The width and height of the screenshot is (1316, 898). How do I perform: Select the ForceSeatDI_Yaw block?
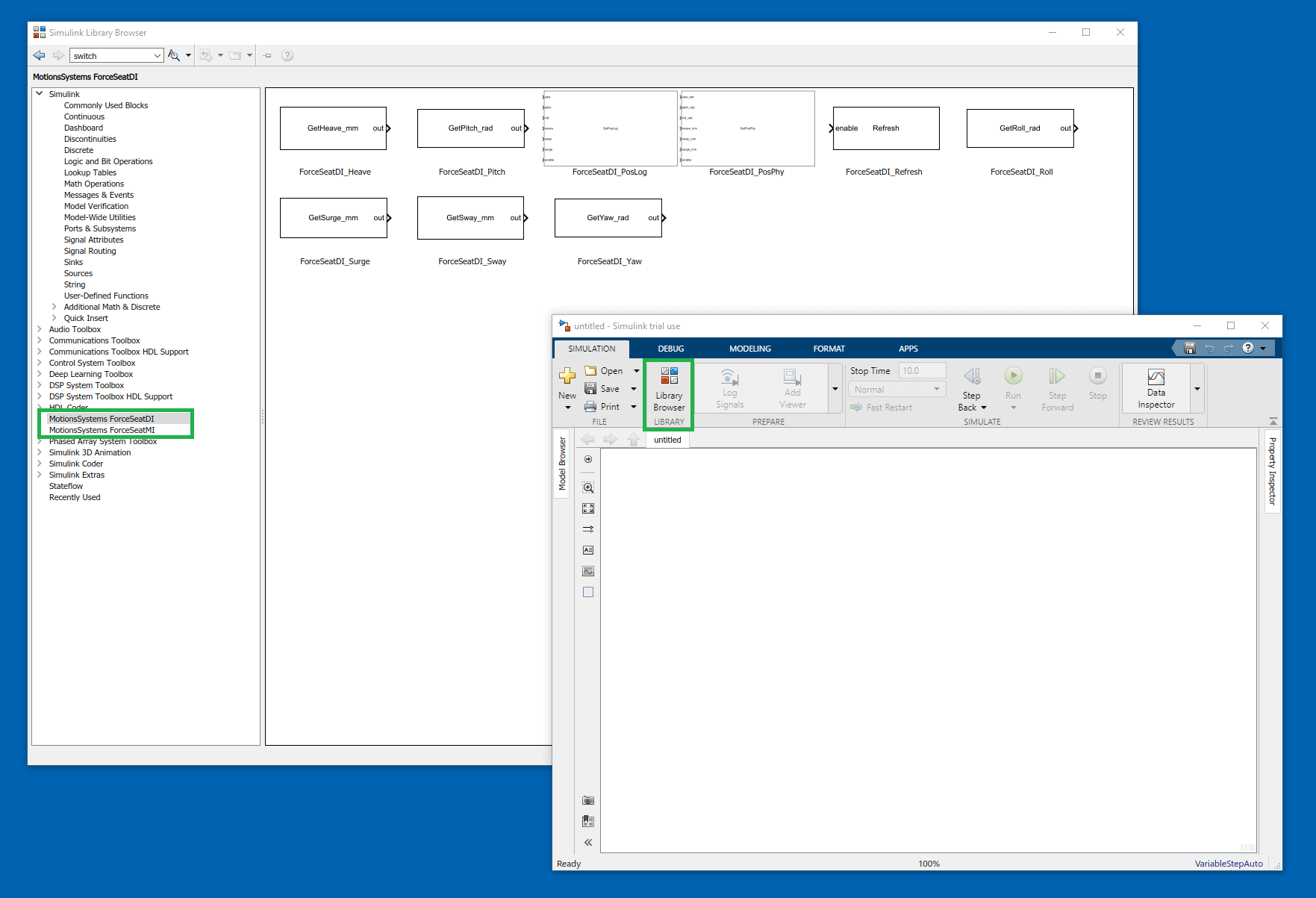pyautogui.click(x=608, y=218)
